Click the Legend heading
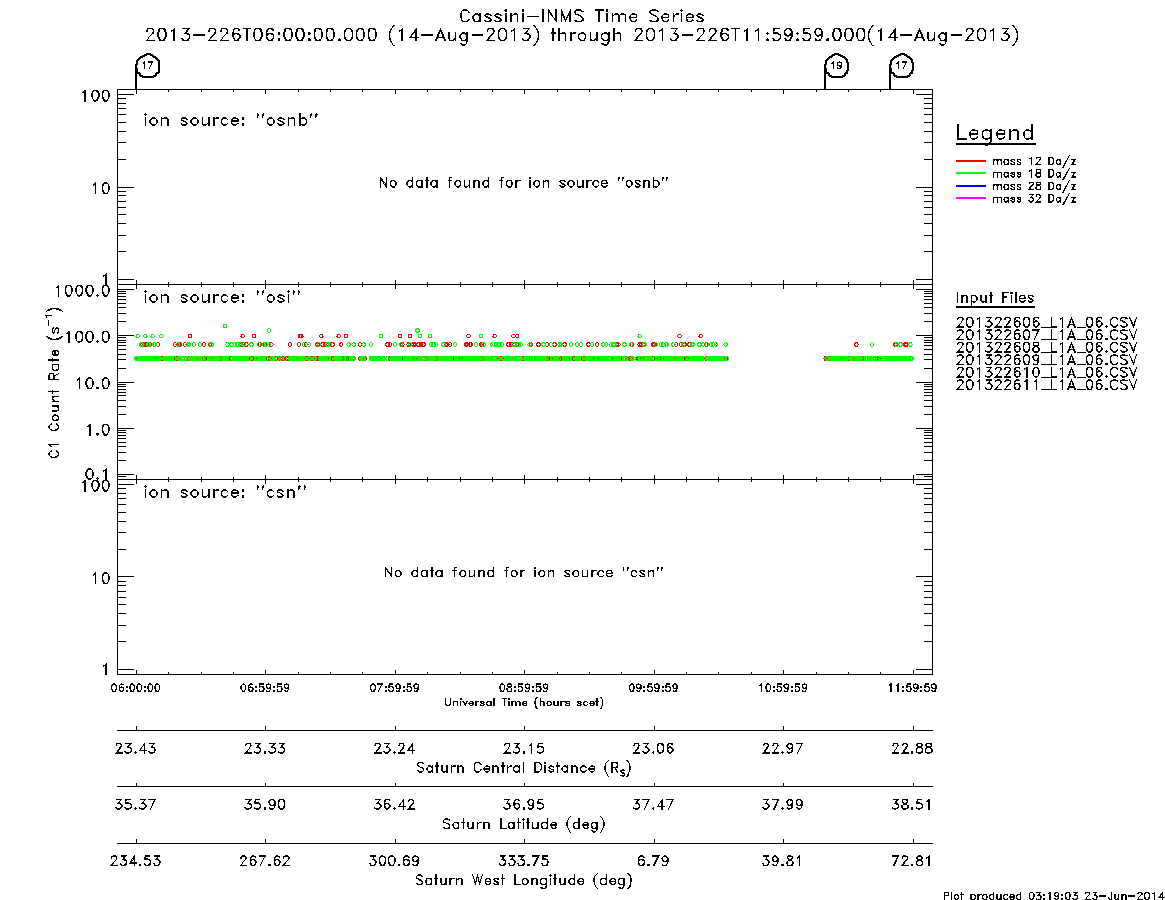This screenshot has height=900, width=1165. (995, 133)
